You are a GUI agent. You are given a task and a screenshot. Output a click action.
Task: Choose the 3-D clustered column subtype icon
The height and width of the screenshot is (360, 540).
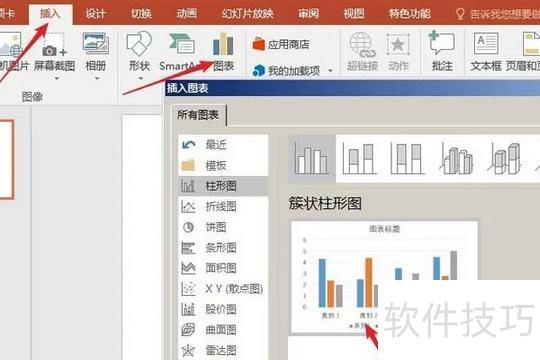point(456,158)
